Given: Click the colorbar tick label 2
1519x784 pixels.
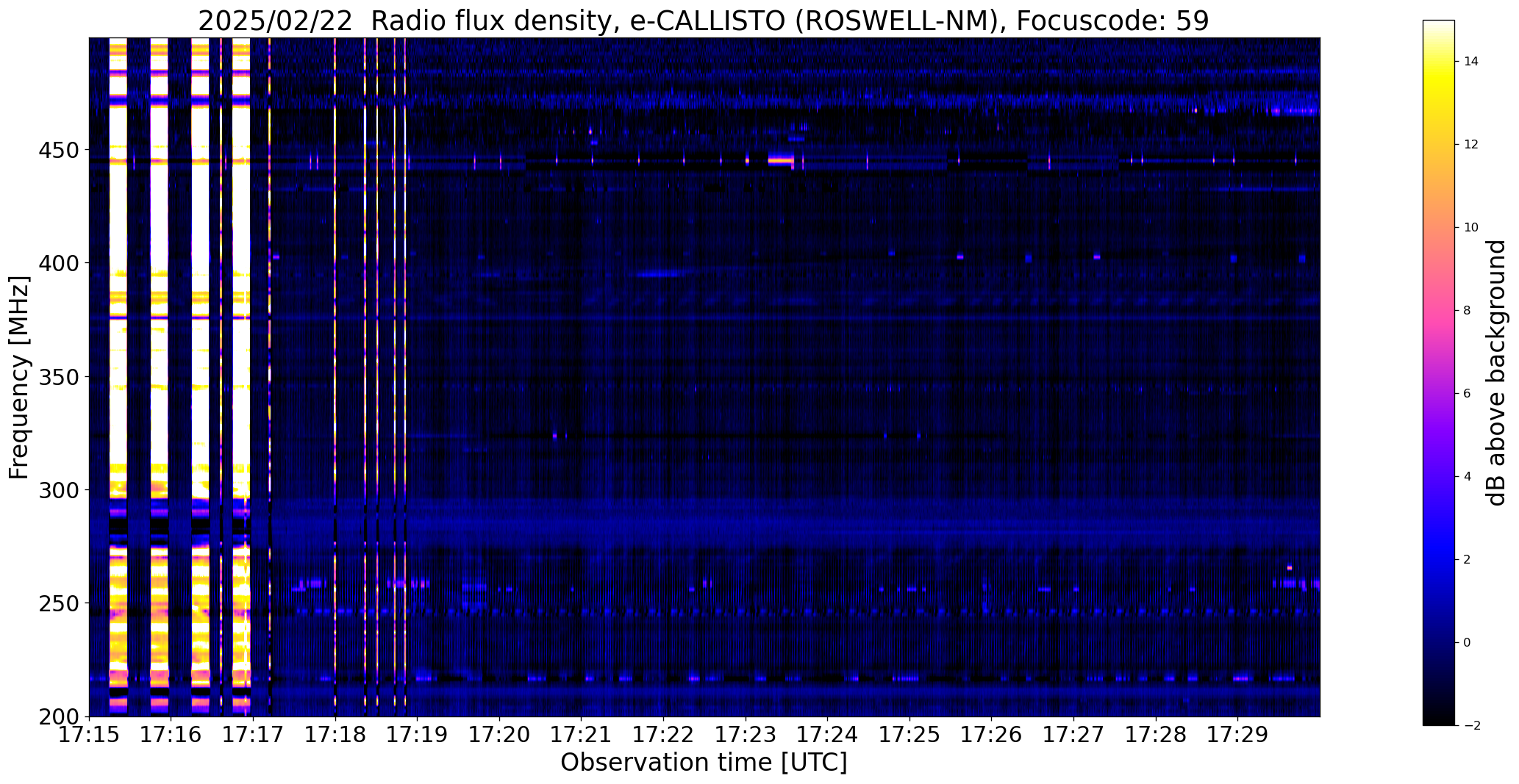Looking at the screenshot, I should (1467, 560).
